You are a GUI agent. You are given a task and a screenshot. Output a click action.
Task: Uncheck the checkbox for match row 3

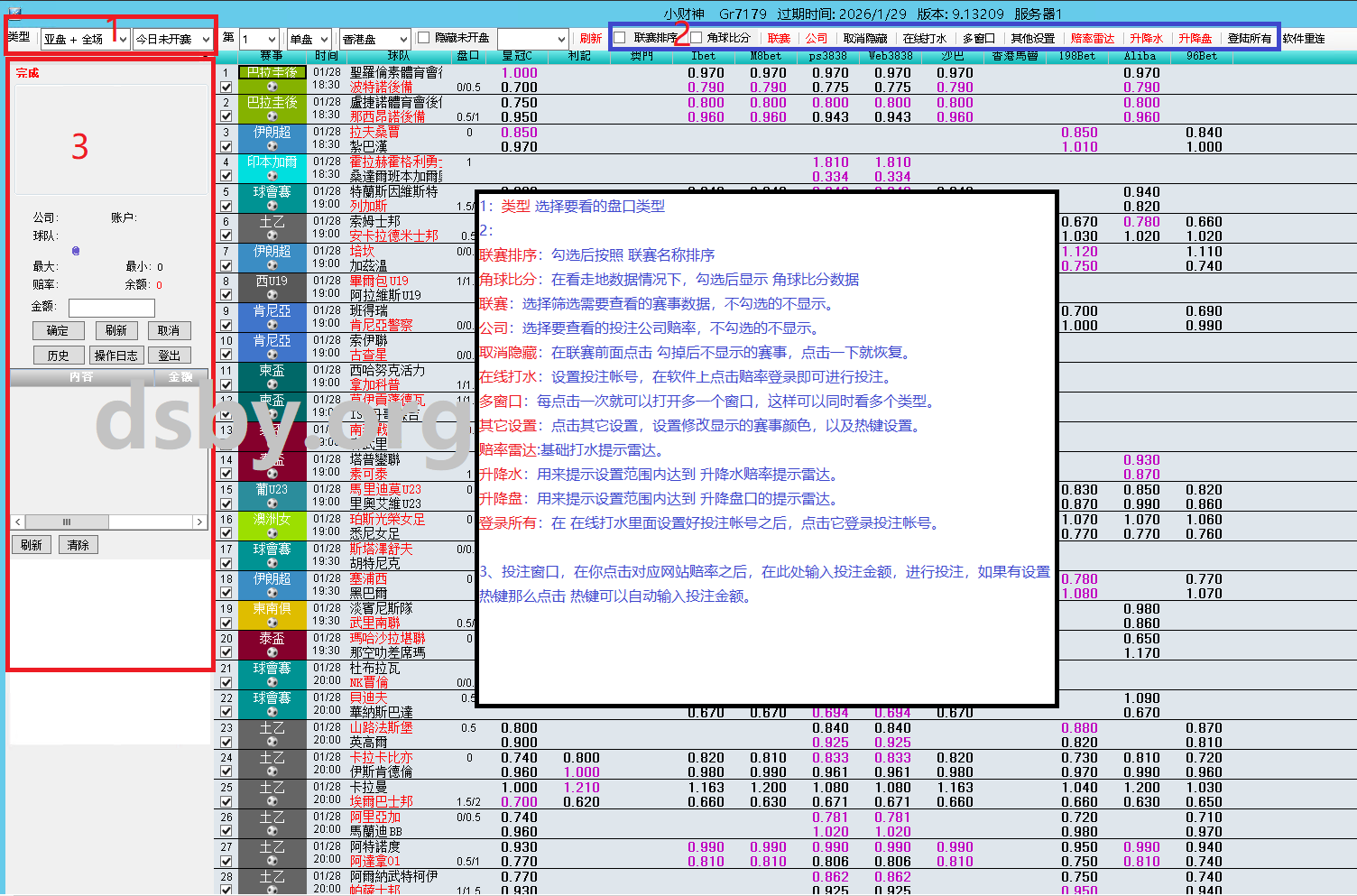226,147
